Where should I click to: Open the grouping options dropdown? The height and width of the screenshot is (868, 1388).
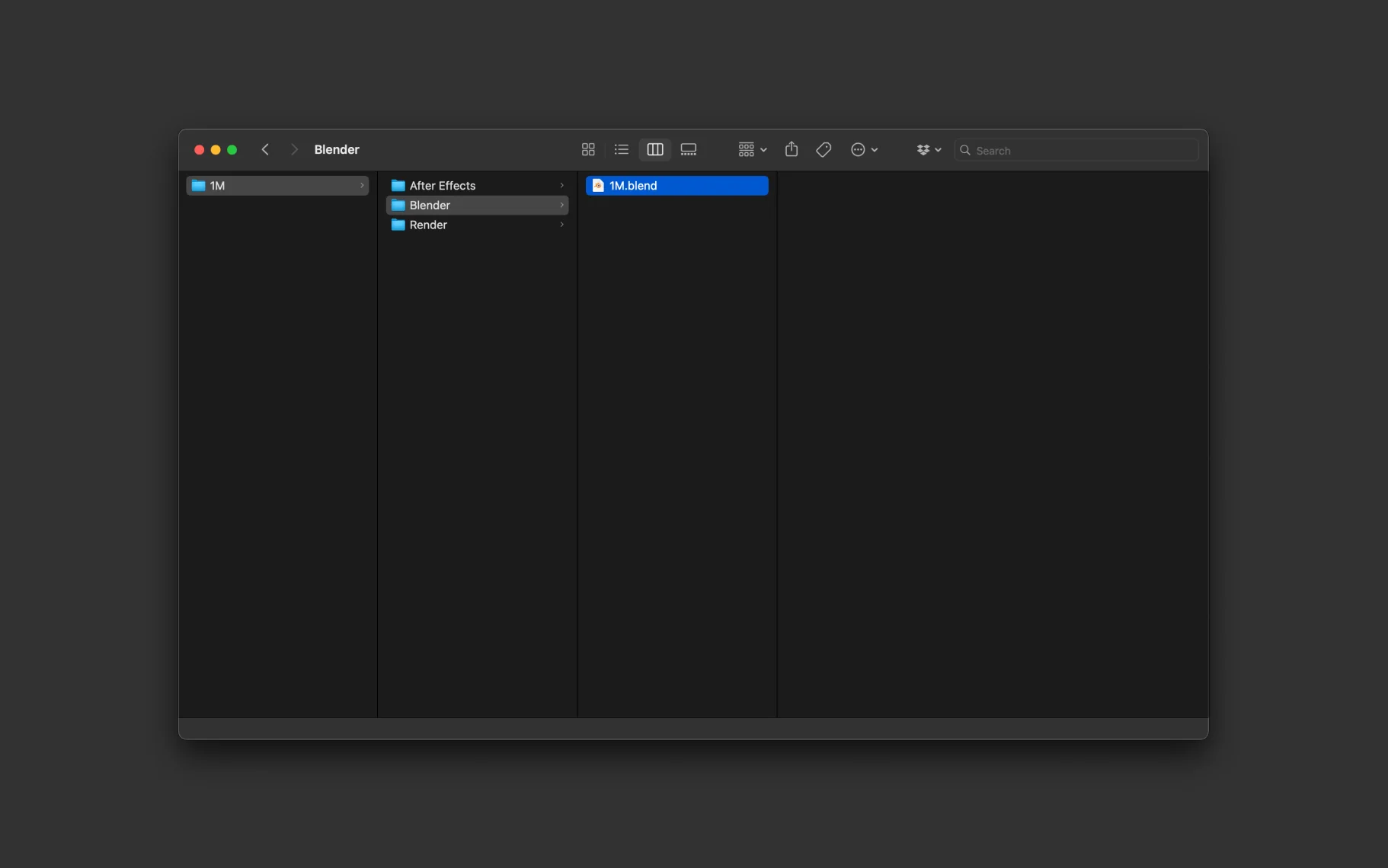(x=751, y=149)
